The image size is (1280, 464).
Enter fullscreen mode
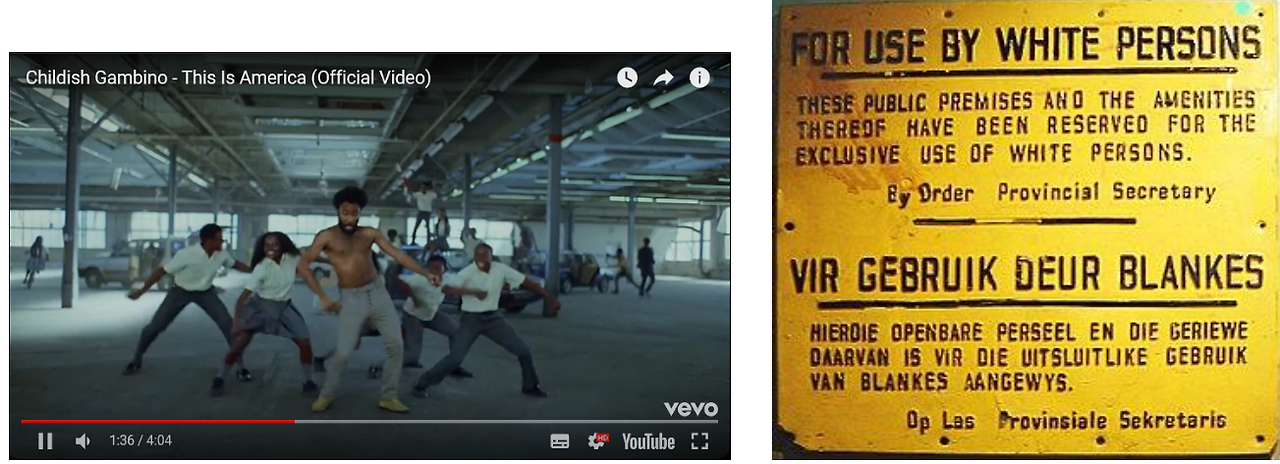pyautogui.click(x=700, y=441)
